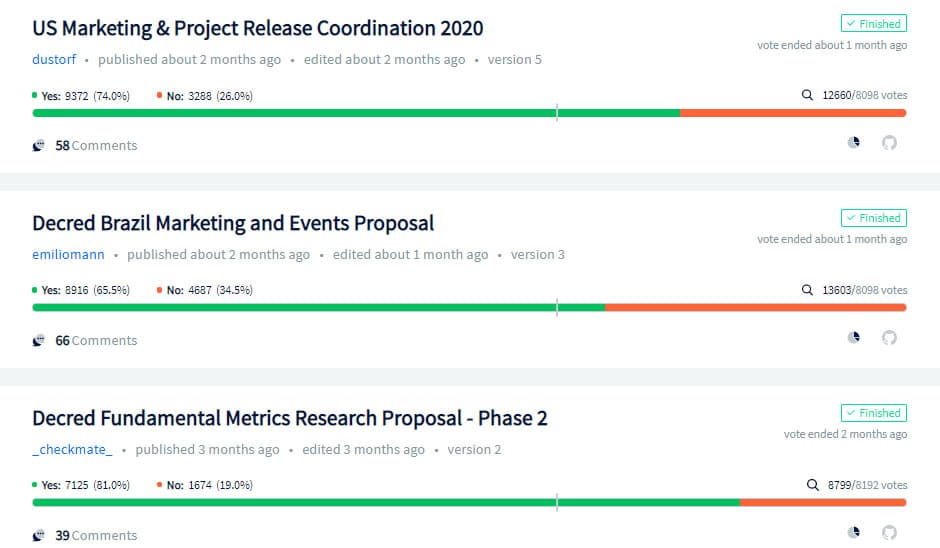The width and height of the screenshot is (940, 548).
Task: Click pie chart icon for US Marketing proposal
Action: [854, 143]
